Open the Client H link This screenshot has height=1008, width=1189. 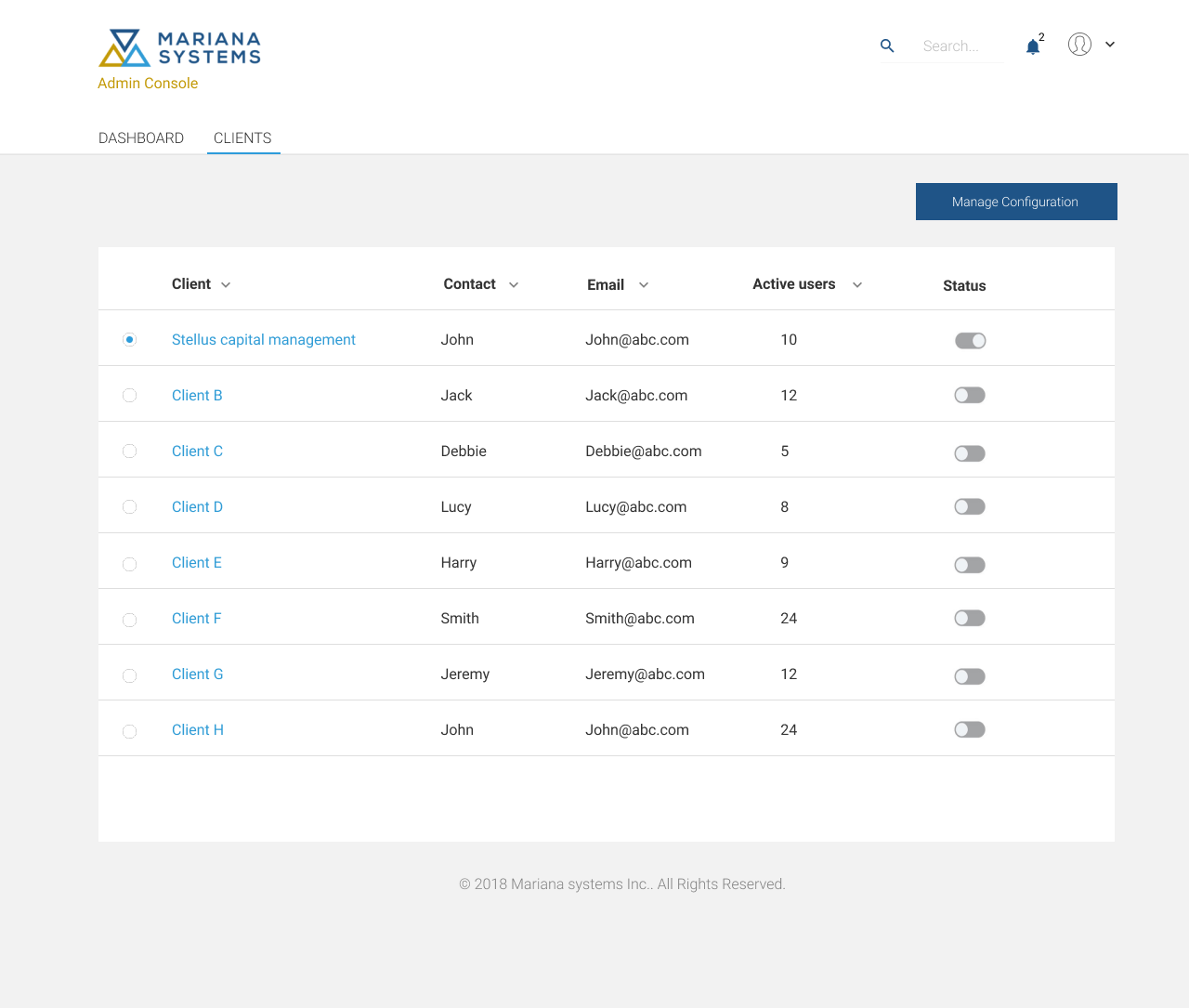click(x=198, y=729)
